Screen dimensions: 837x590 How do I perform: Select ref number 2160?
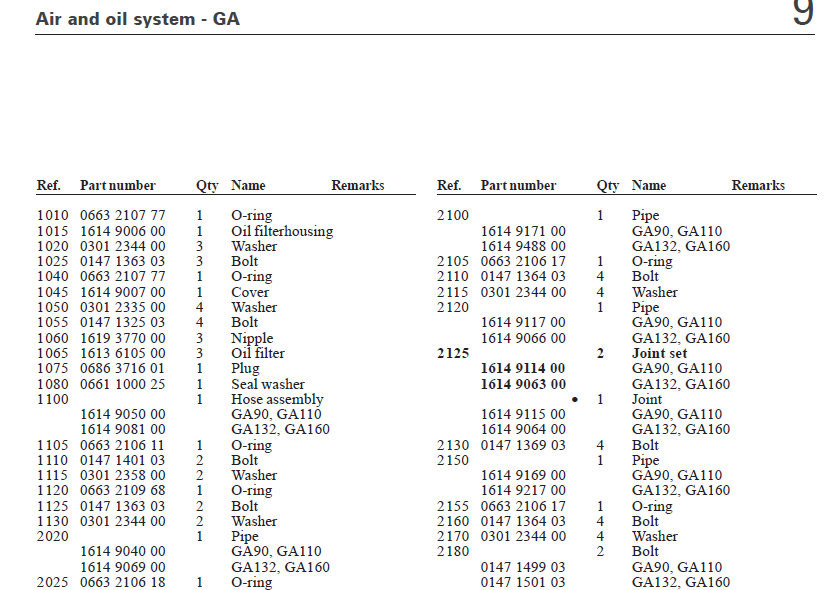(x=453, y=521)
